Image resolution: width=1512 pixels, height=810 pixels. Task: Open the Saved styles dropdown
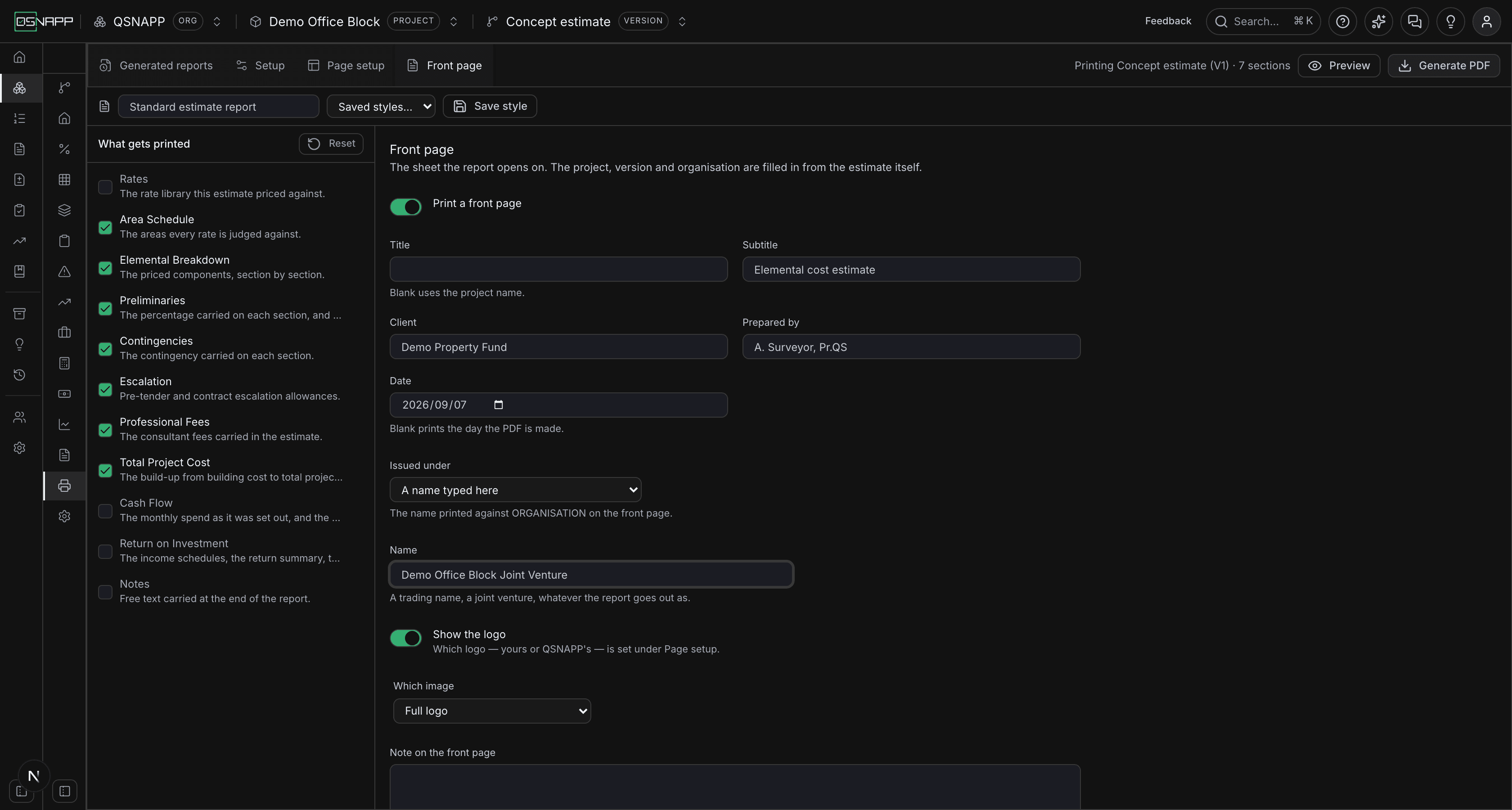pos(381,106)
